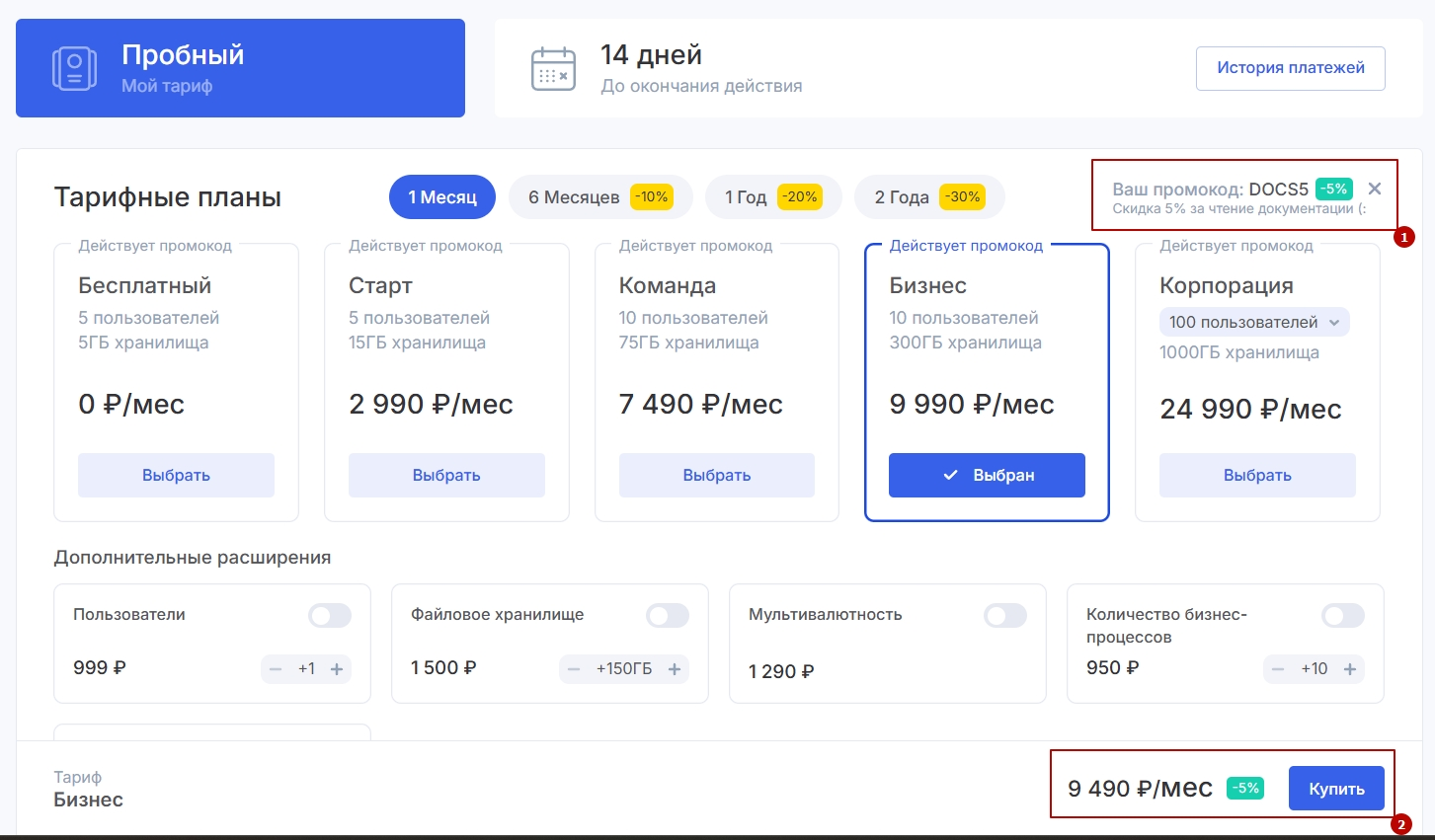Screen dimensions: 1435x840
Task: Decrease Файловое хранилище by pressing minus
Action: 574,669
